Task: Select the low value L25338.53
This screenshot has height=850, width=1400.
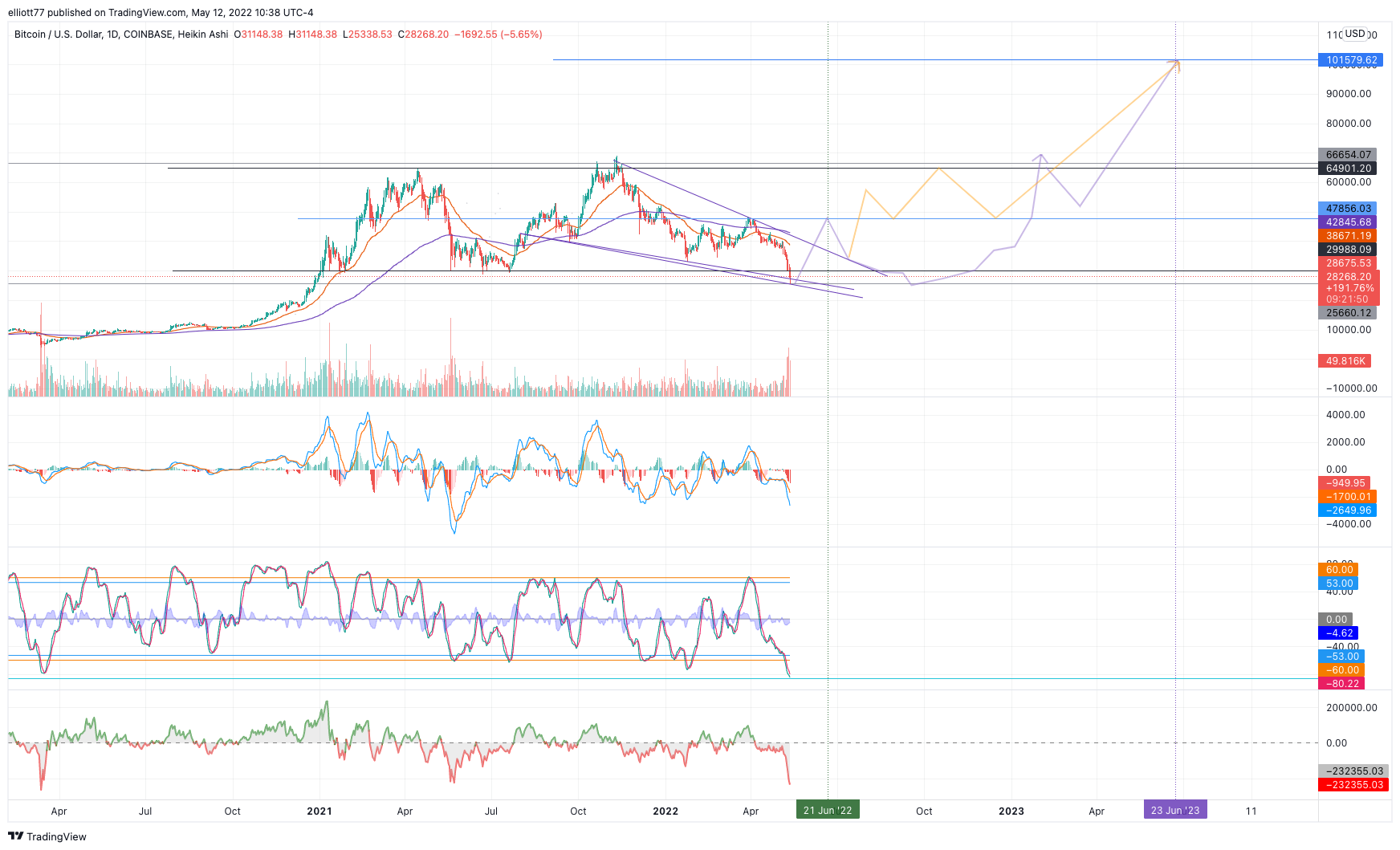Action: tap(368, 35)
